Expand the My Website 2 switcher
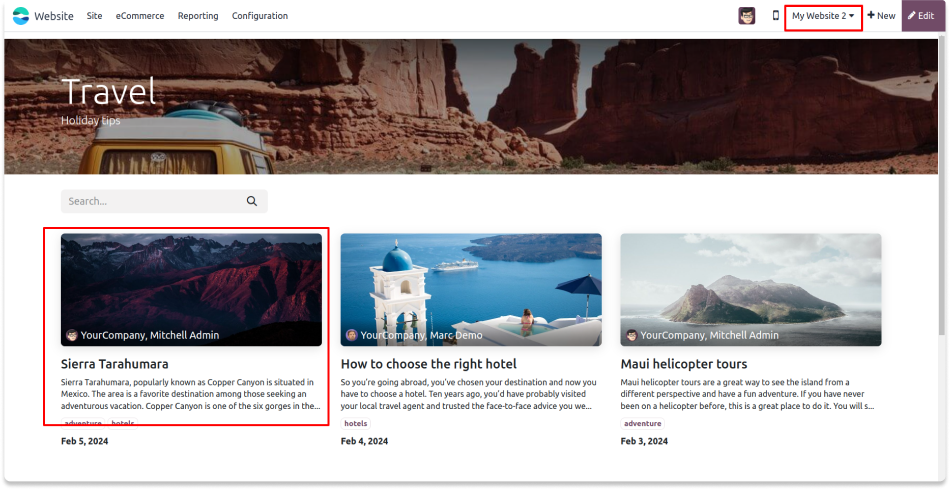This screenshot has width=950, height=490. pos(823,16)
